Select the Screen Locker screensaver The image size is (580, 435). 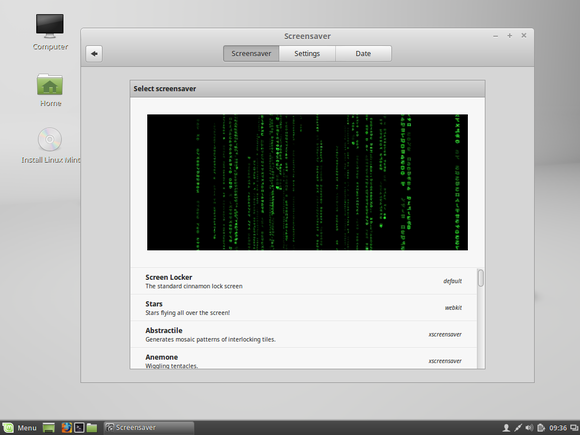pyautogui.click(x=304, y=281)
